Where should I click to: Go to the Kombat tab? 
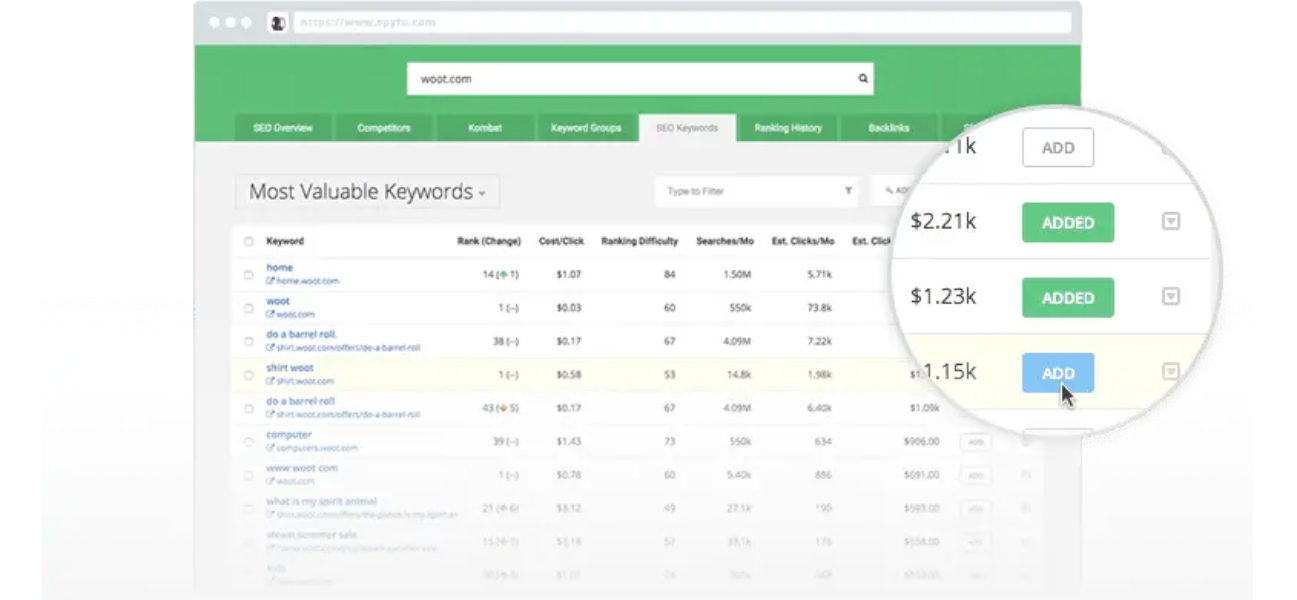(485, 128)
